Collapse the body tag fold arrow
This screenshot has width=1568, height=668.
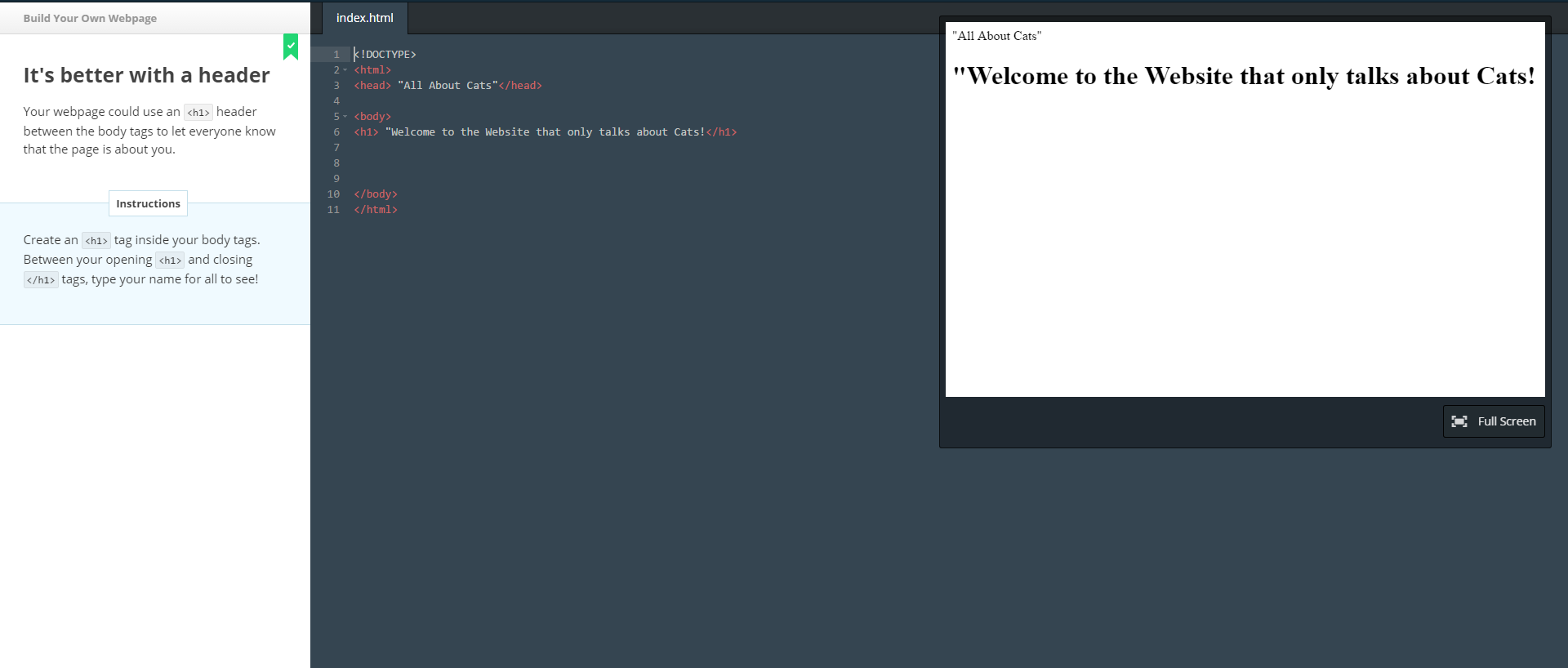pos(345,117)
